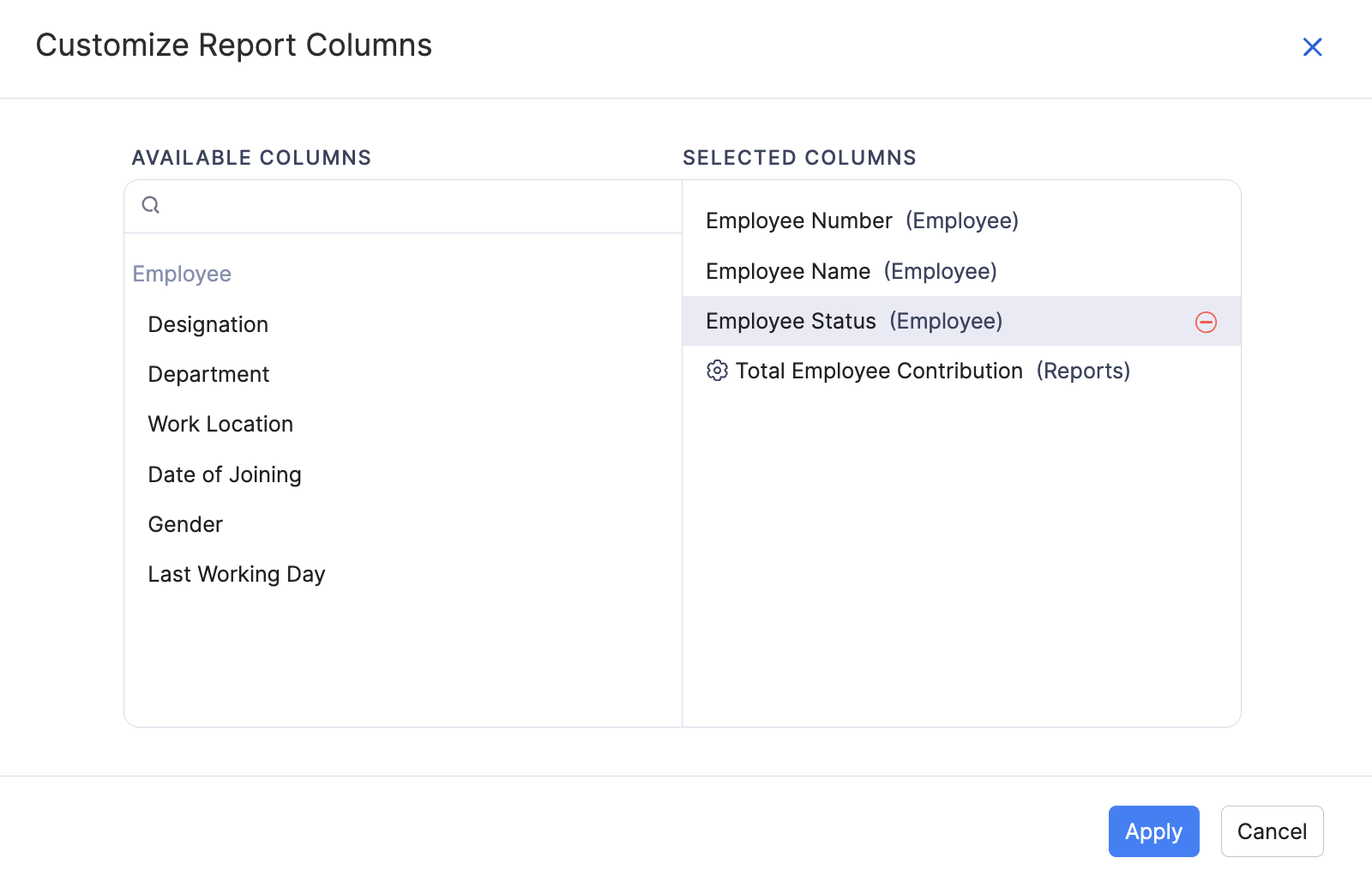Close the Customize Report Columns dialog

pyautogui.click(x=1312, y=46)
